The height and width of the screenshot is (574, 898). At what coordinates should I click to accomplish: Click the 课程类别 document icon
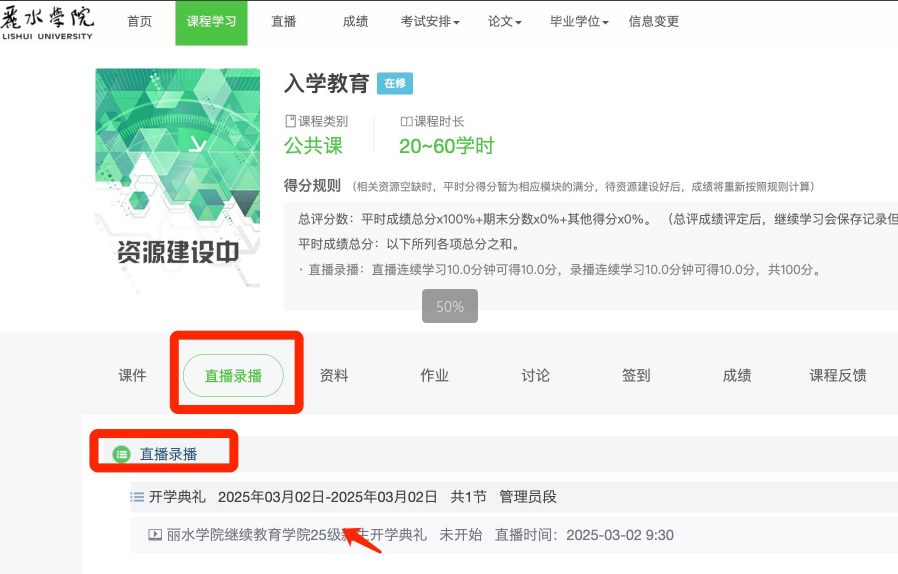[290, 121]
